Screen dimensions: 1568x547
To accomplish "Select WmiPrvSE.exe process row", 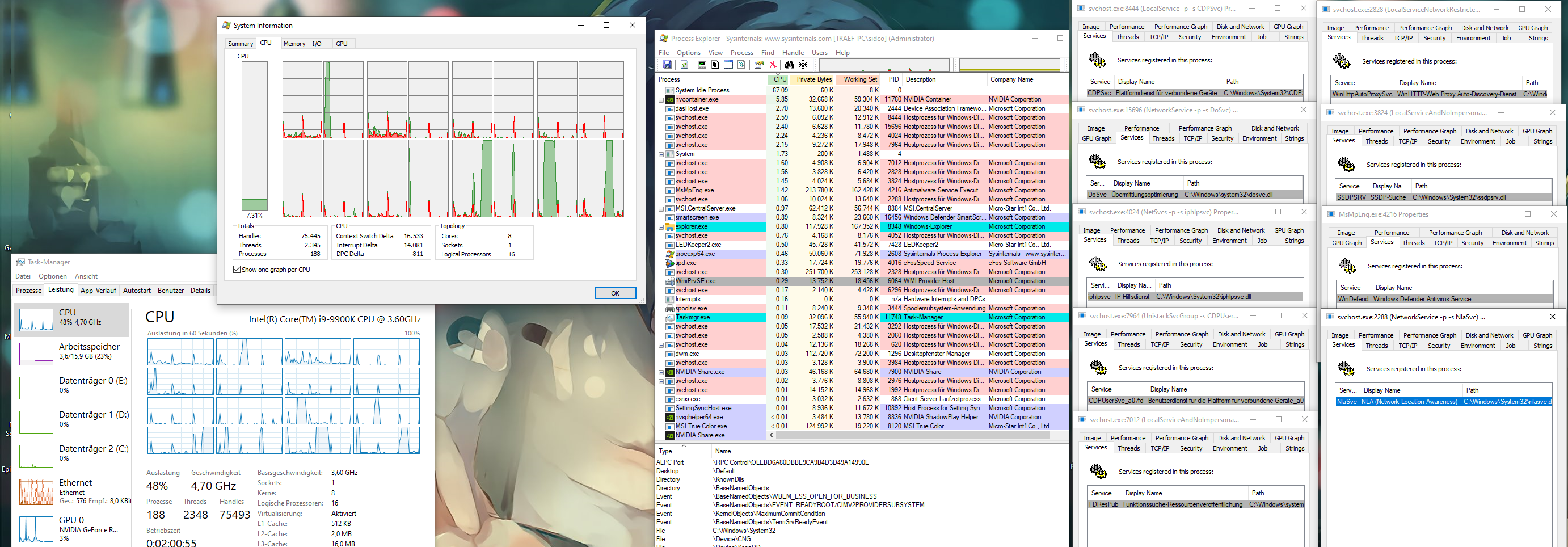I will point(862,281).
